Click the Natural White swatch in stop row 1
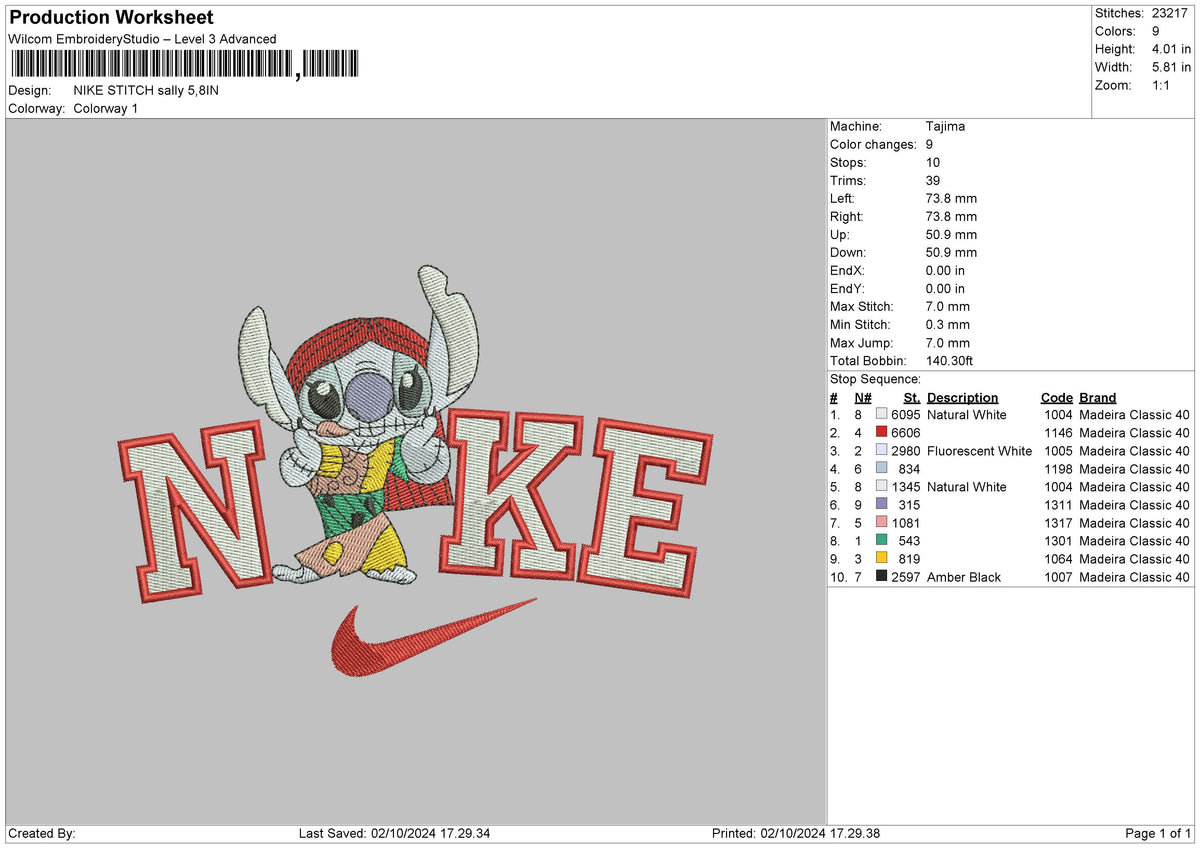1200x848 pixels. [x=881, y=415]
